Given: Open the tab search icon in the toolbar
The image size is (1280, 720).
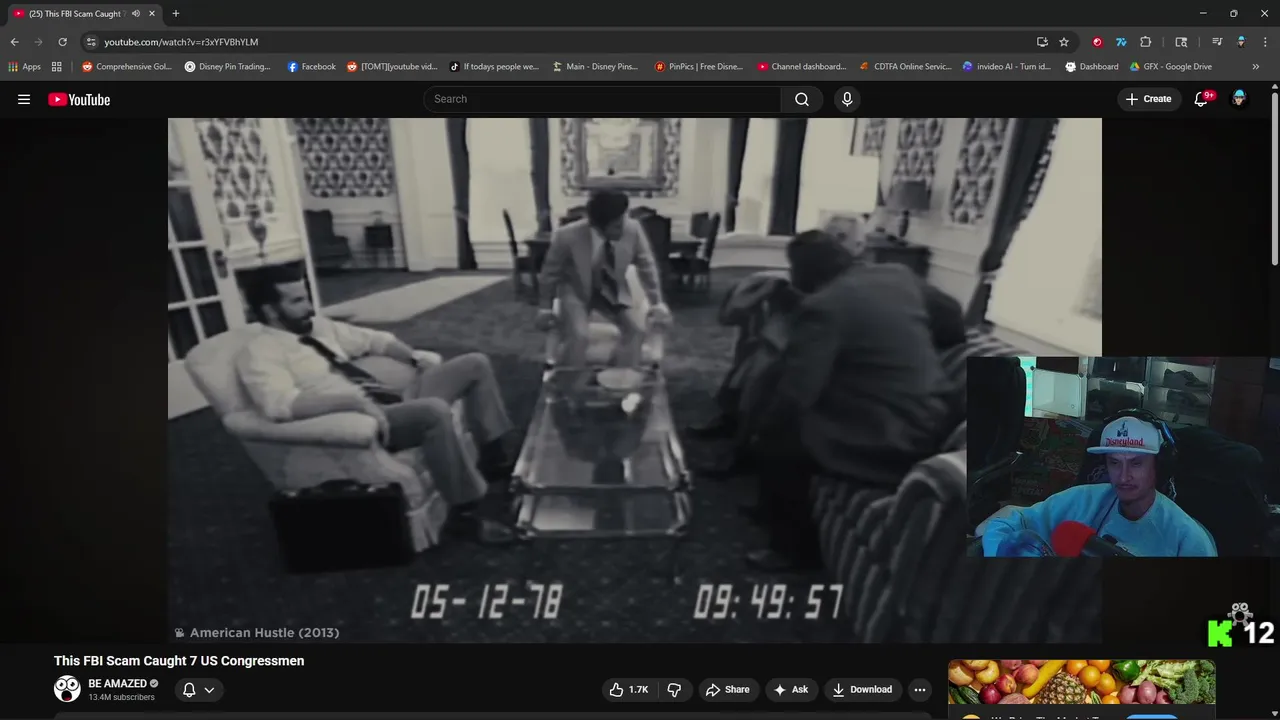Looking at the screenshot, I should tap(1181, 42).
